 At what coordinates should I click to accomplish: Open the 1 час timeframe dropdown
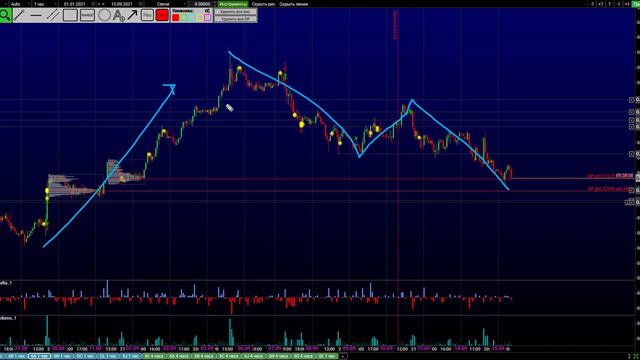[45, 4]
